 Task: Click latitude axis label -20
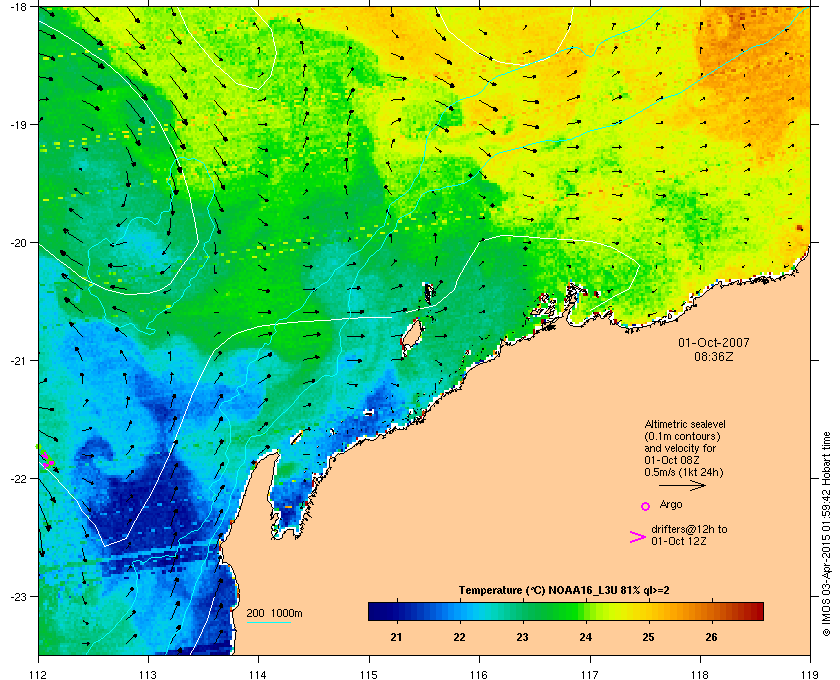pyautogui.click(x=17, y=243)
